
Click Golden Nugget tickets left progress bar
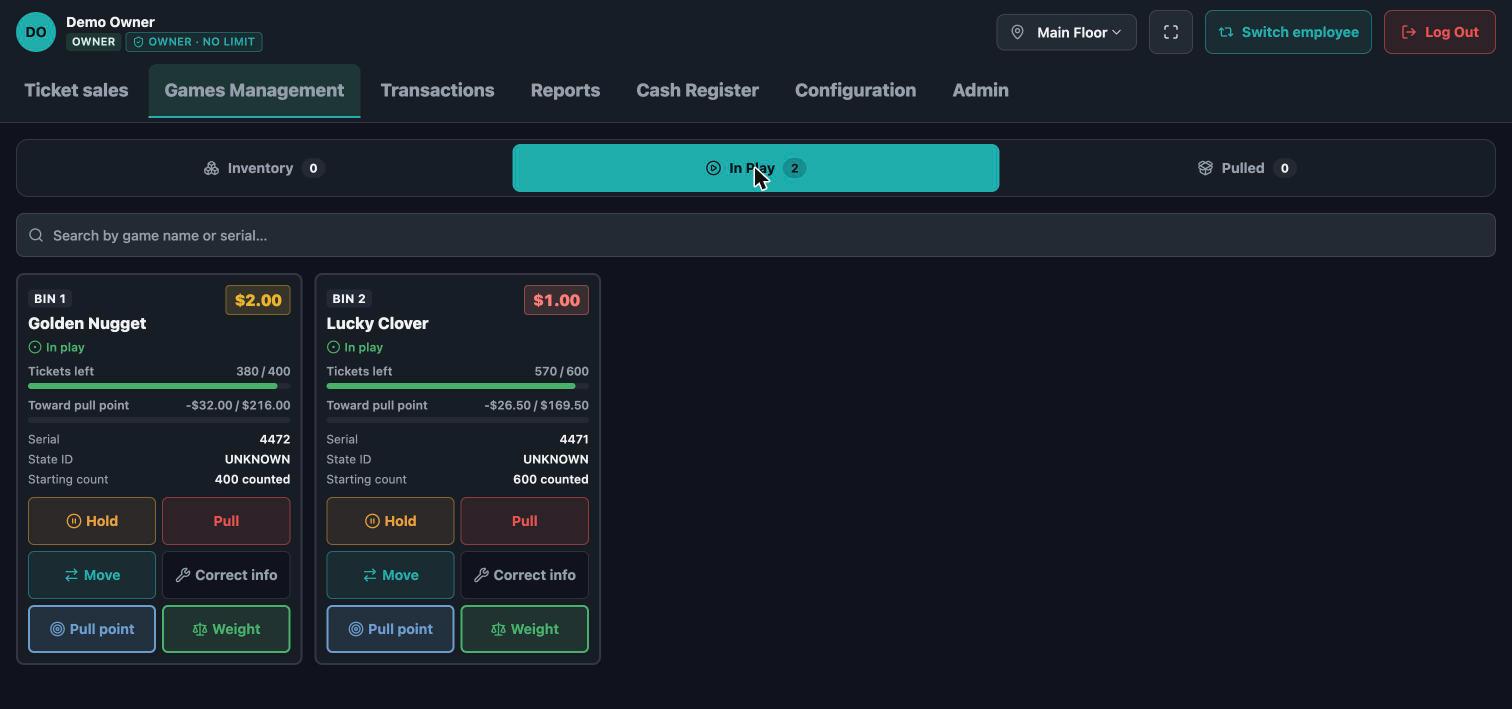click(159, 386)
